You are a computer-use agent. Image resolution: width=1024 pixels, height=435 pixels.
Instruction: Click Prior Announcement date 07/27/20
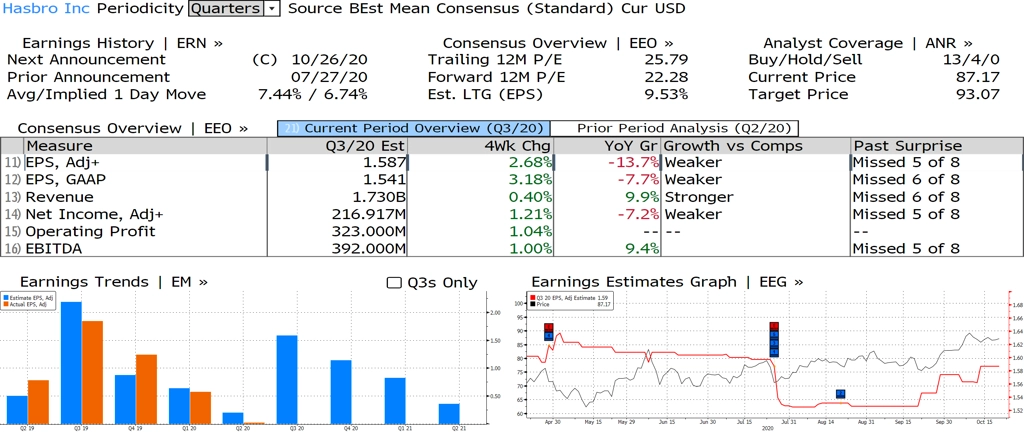(x=329, y=77)
